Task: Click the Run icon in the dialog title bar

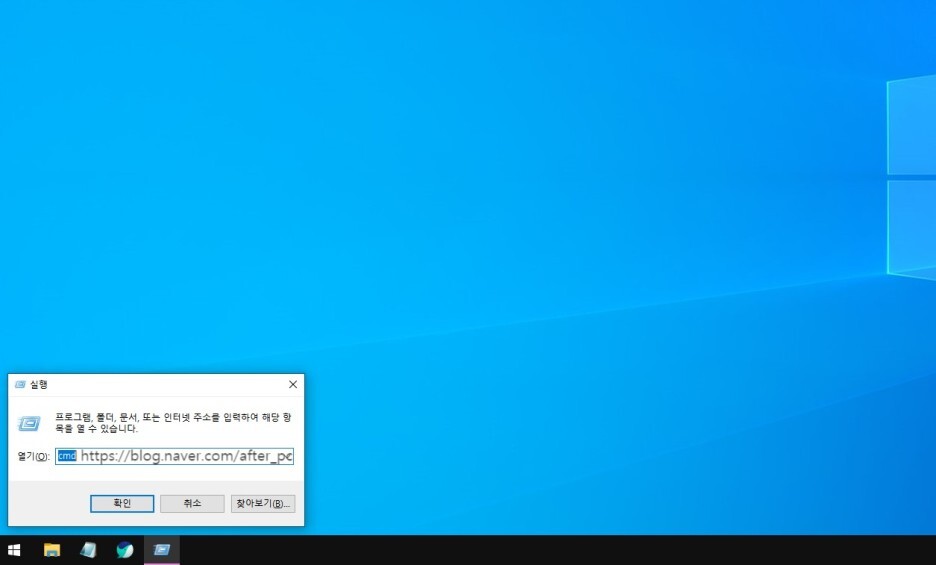Action: coord(20,385)
